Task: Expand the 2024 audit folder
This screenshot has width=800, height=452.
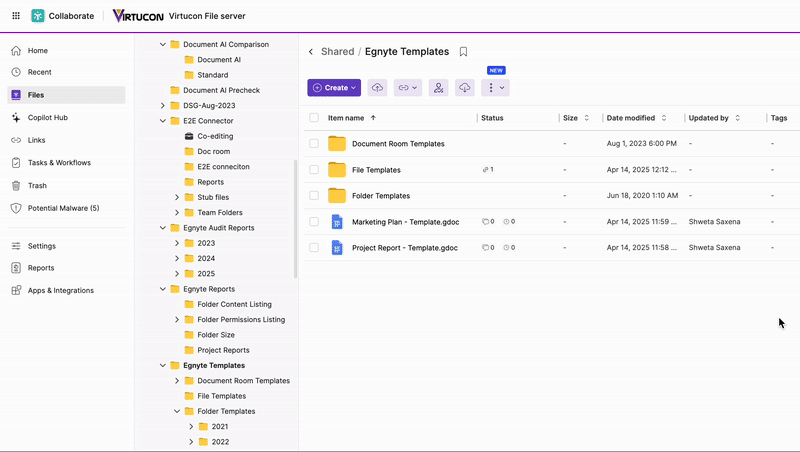Action: pos(177,259)
